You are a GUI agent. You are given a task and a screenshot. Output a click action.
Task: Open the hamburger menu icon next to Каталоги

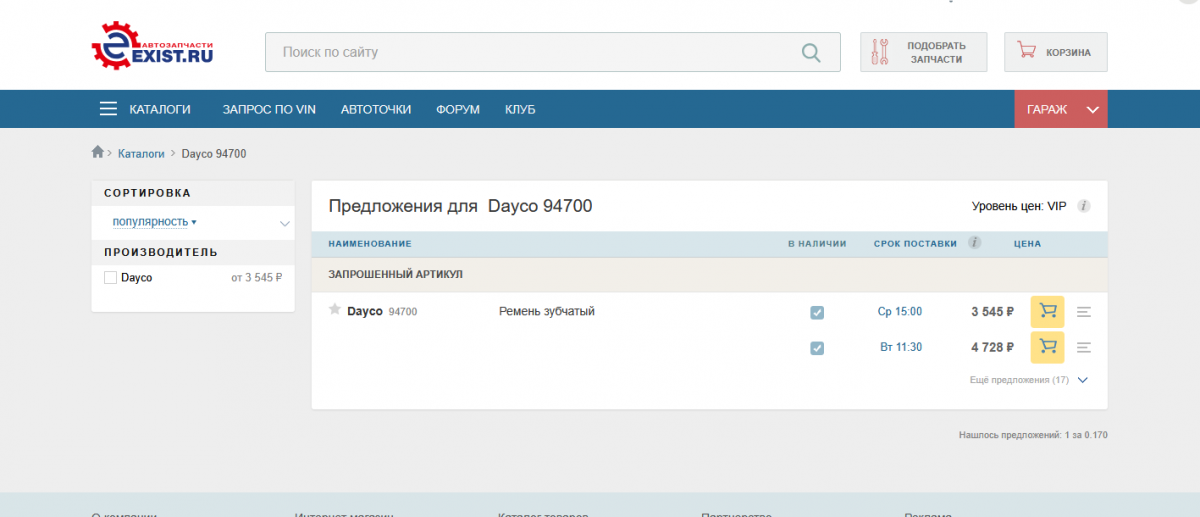[108, 109]
